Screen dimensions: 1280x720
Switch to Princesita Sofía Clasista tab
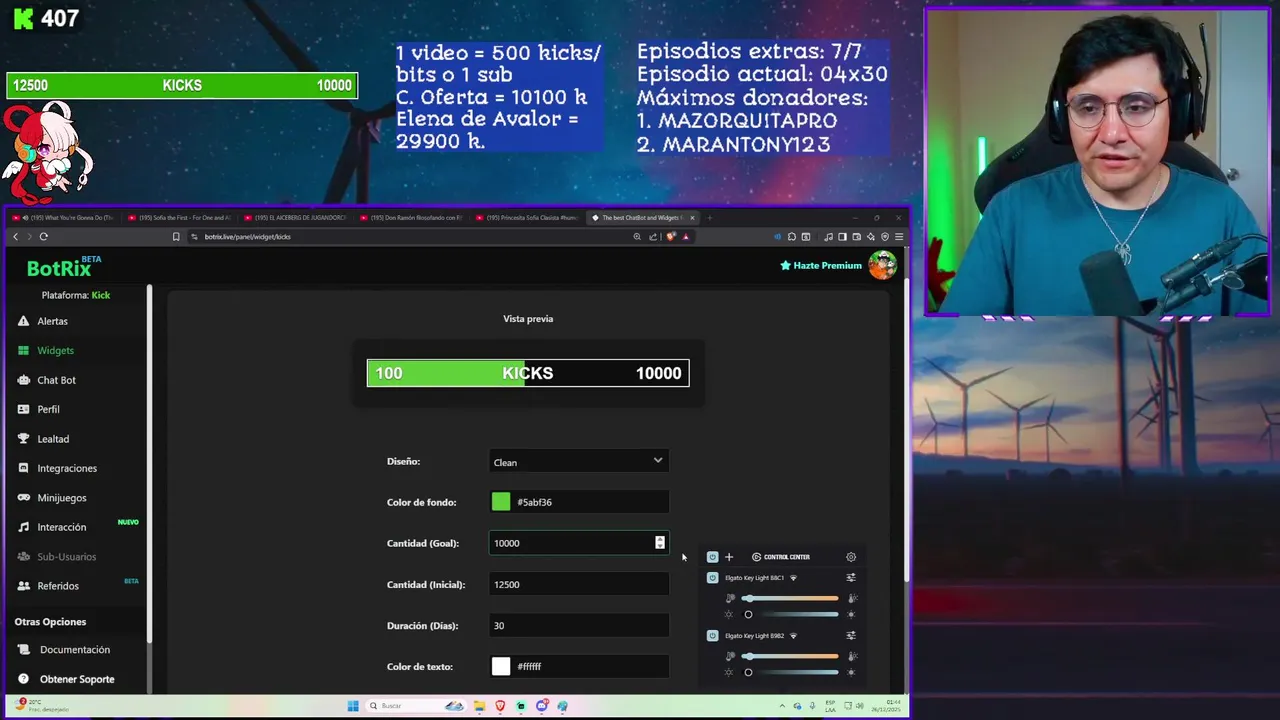(527, 218)
